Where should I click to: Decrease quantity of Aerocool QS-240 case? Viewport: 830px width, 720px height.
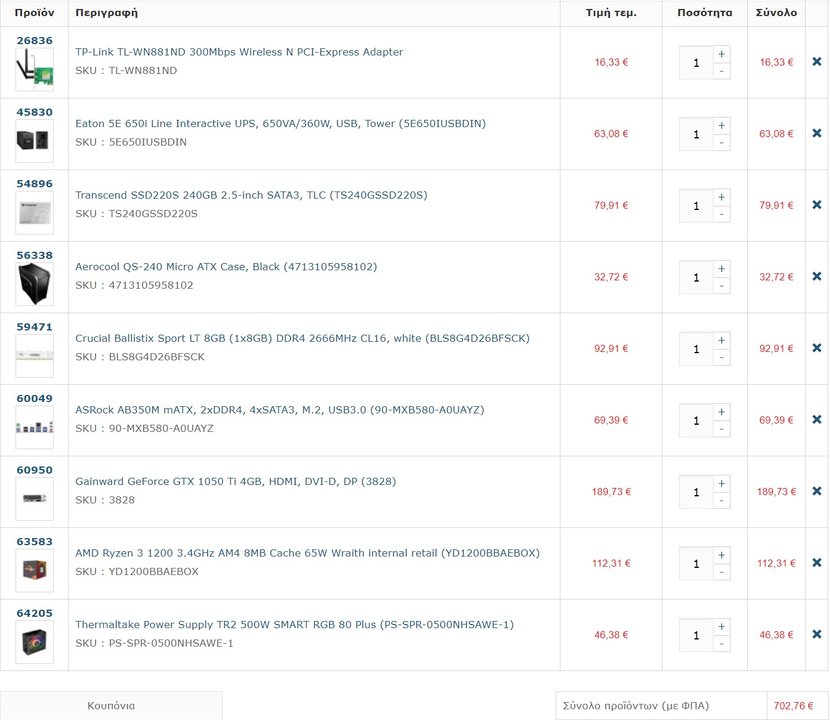tap(721, 286)
